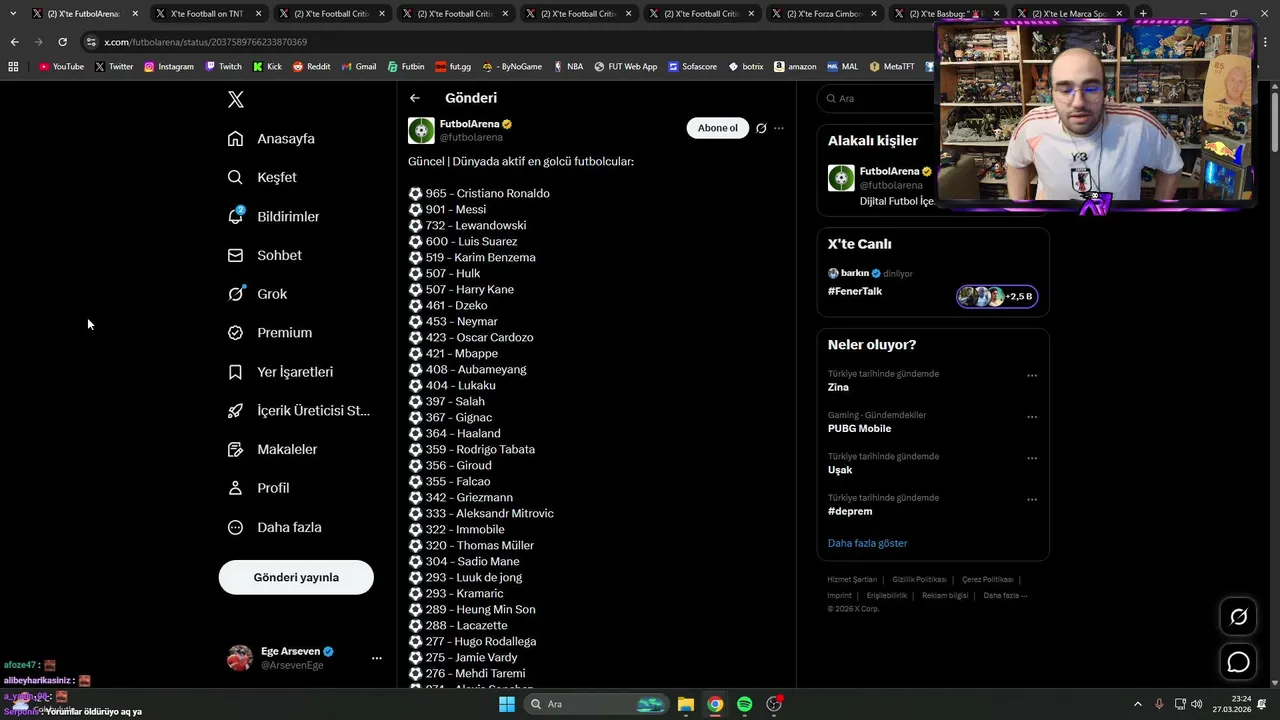Open Spotify from the taskbar
The image size is (1280, 720).
click(744, 704)
